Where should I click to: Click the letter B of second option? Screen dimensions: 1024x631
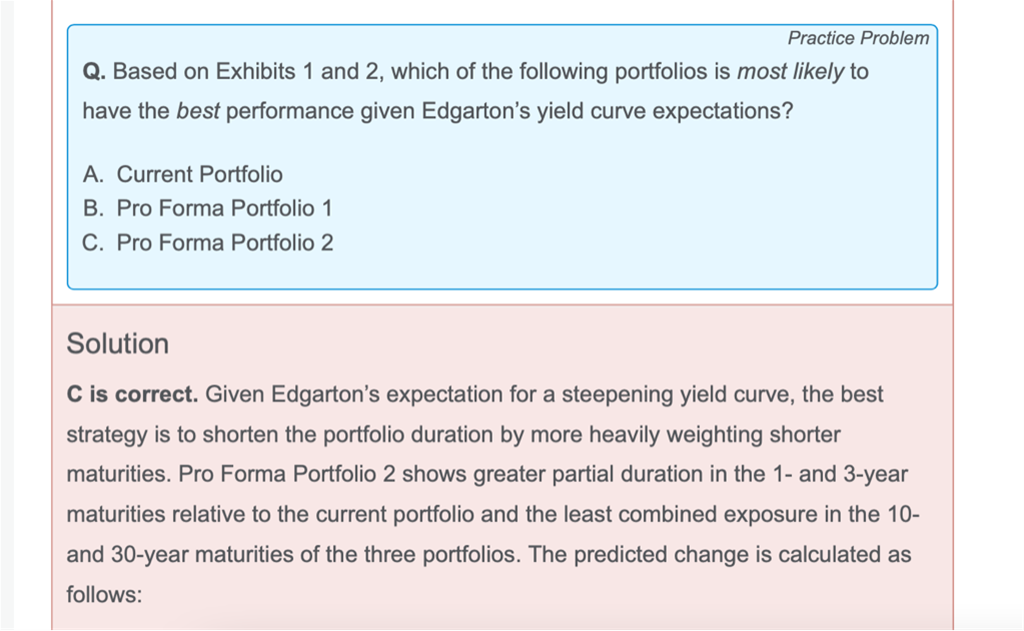(93, 208)
